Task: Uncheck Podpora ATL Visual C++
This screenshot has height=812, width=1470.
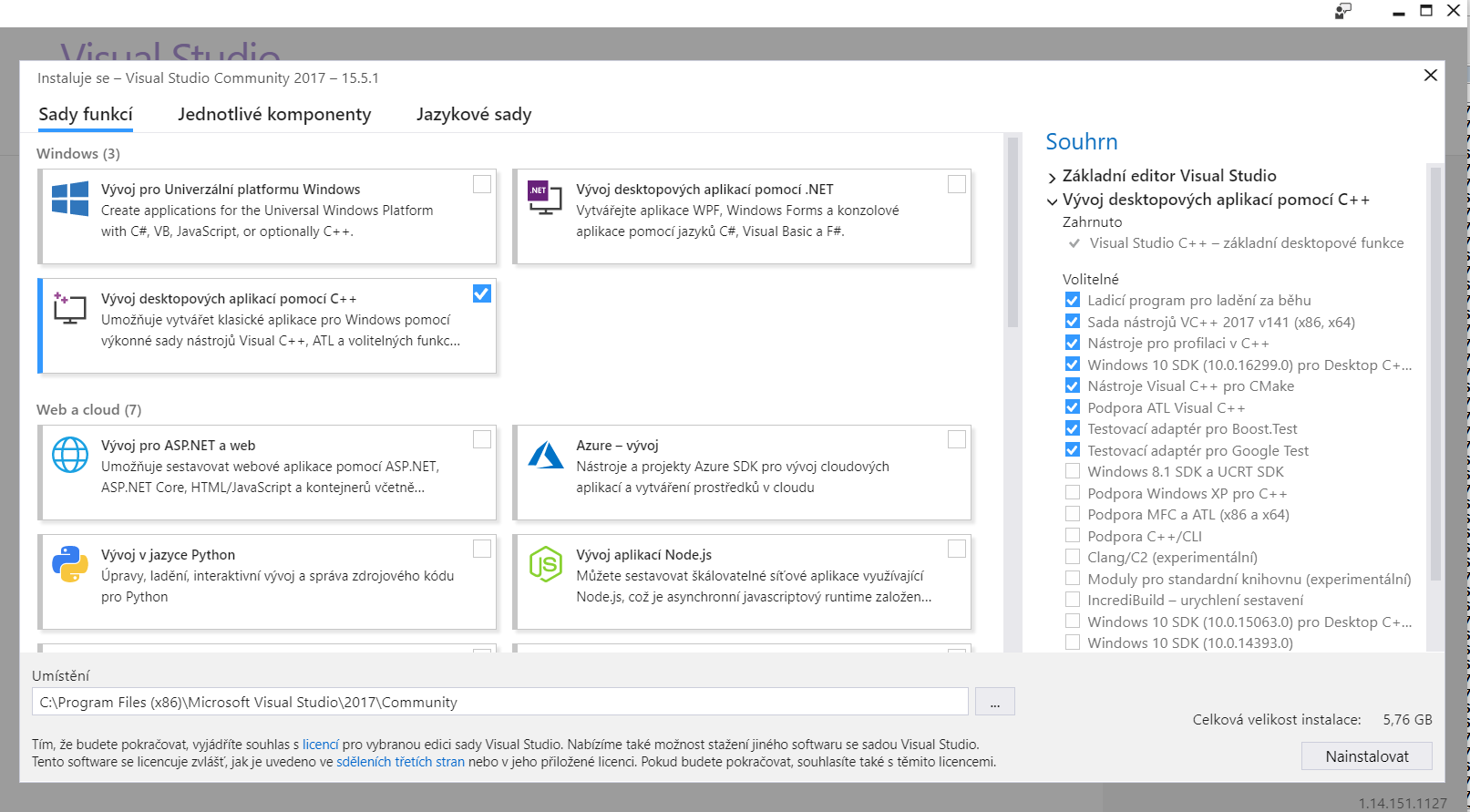Action: point(1073,407)
